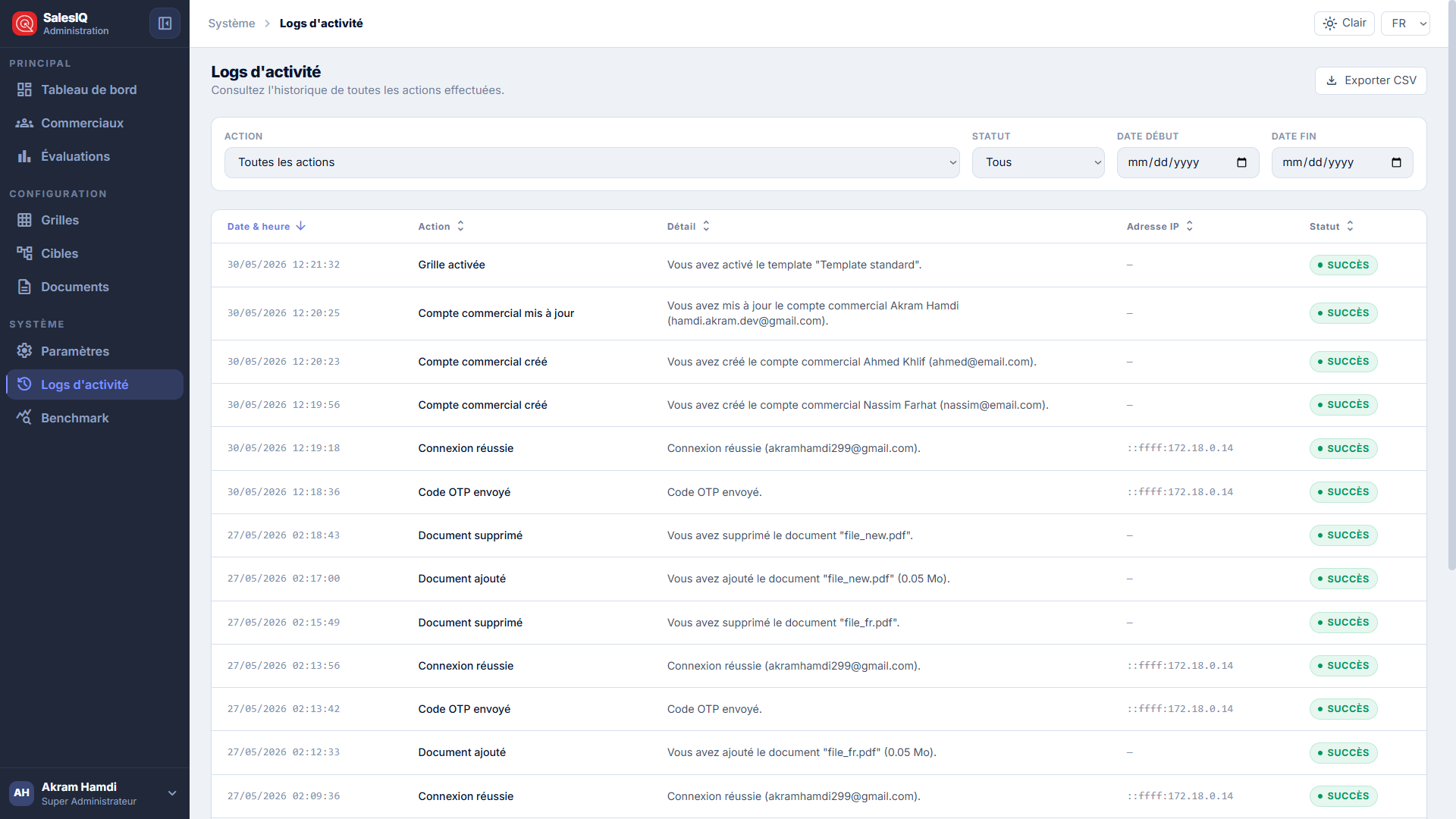Viewport: 1456px width, 819px height.
Task: Go to the Paramètres page
Action: (95, 351)
